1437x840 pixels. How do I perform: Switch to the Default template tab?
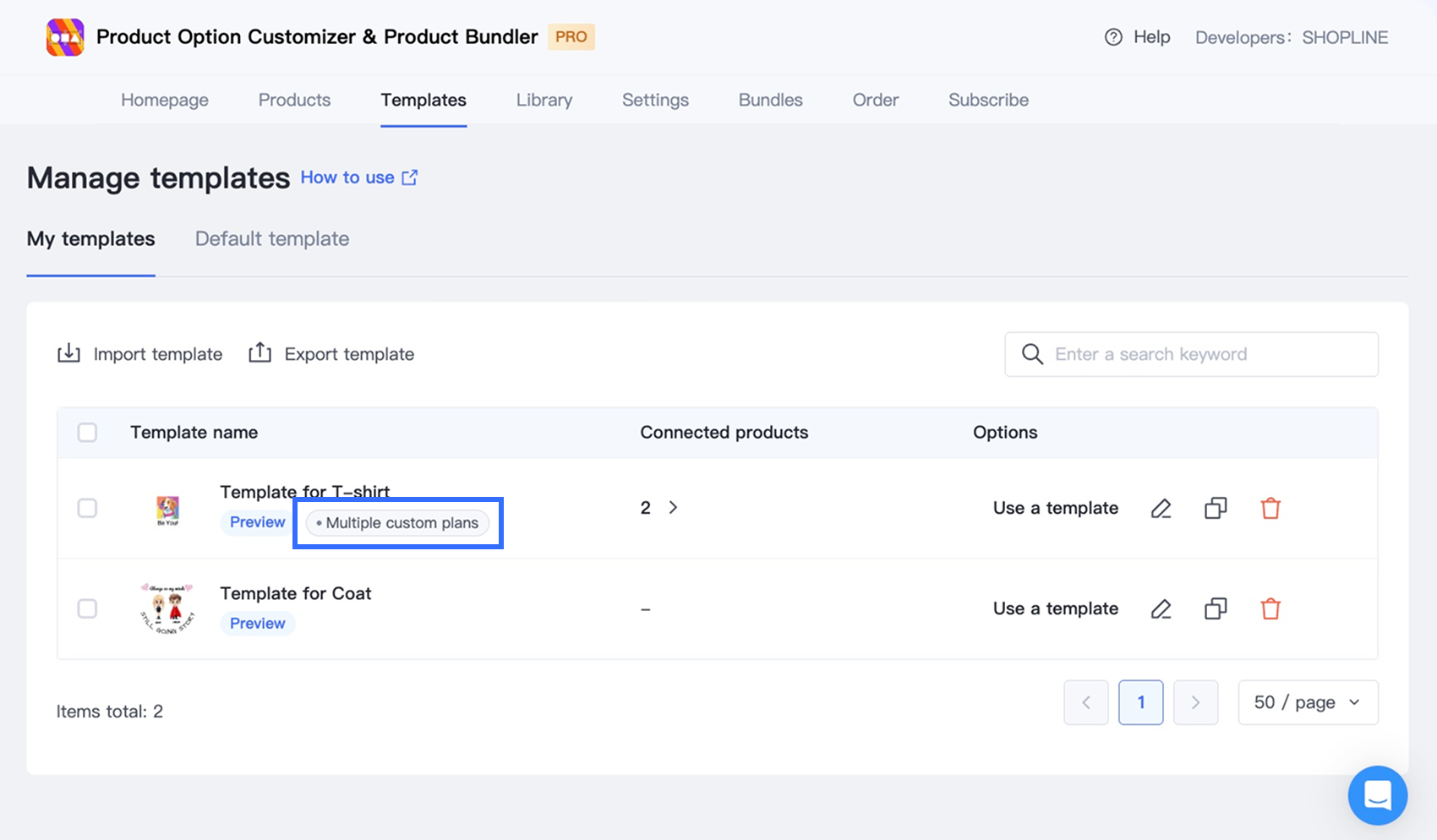coord(272,239)
